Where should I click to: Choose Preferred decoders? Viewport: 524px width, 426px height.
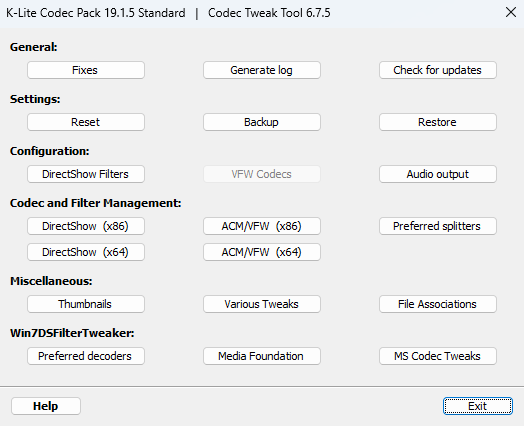pyautogui.click(x=86, y=356)
